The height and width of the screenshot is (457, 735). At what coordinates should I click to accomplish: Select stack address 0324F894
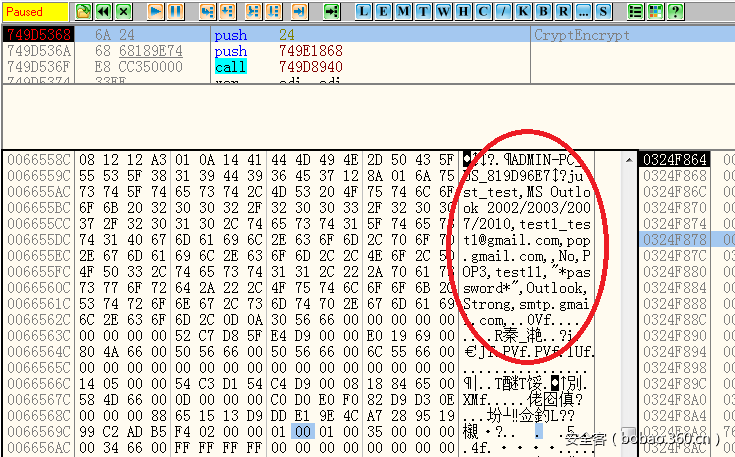pos(674,352)
